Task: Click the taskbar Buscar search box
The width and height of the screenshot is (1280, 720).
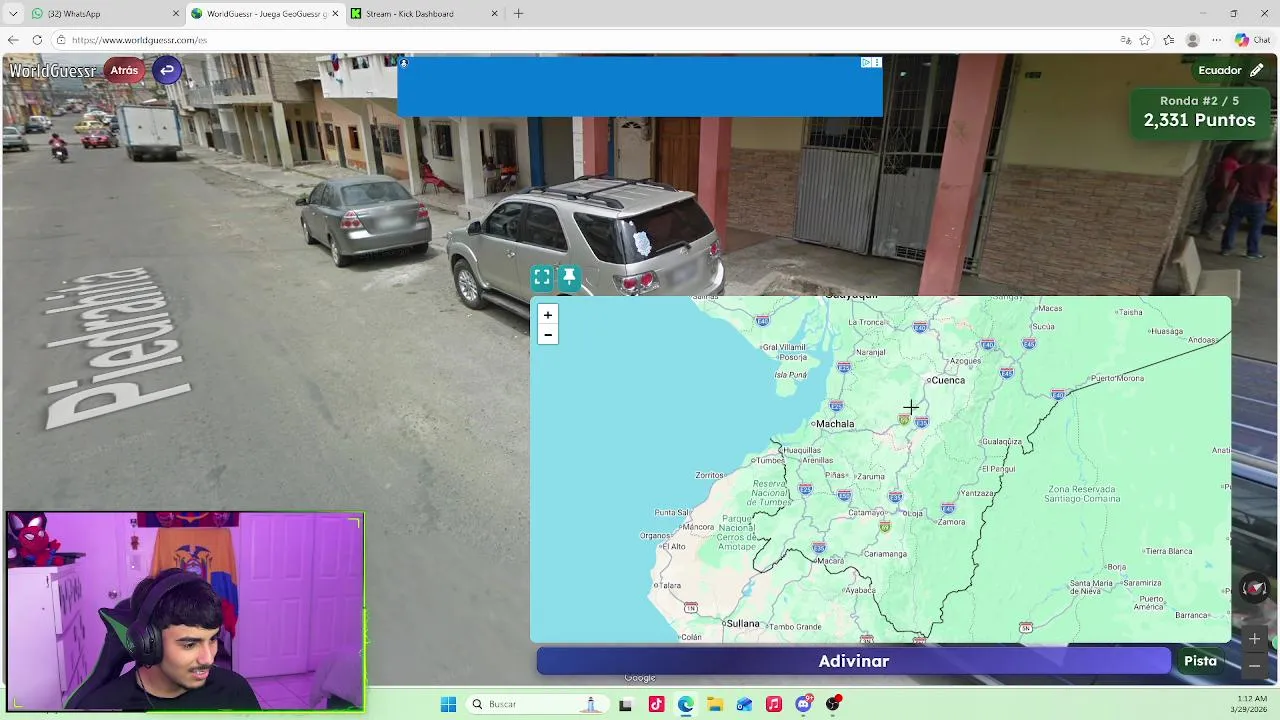Action: [538, 704]
